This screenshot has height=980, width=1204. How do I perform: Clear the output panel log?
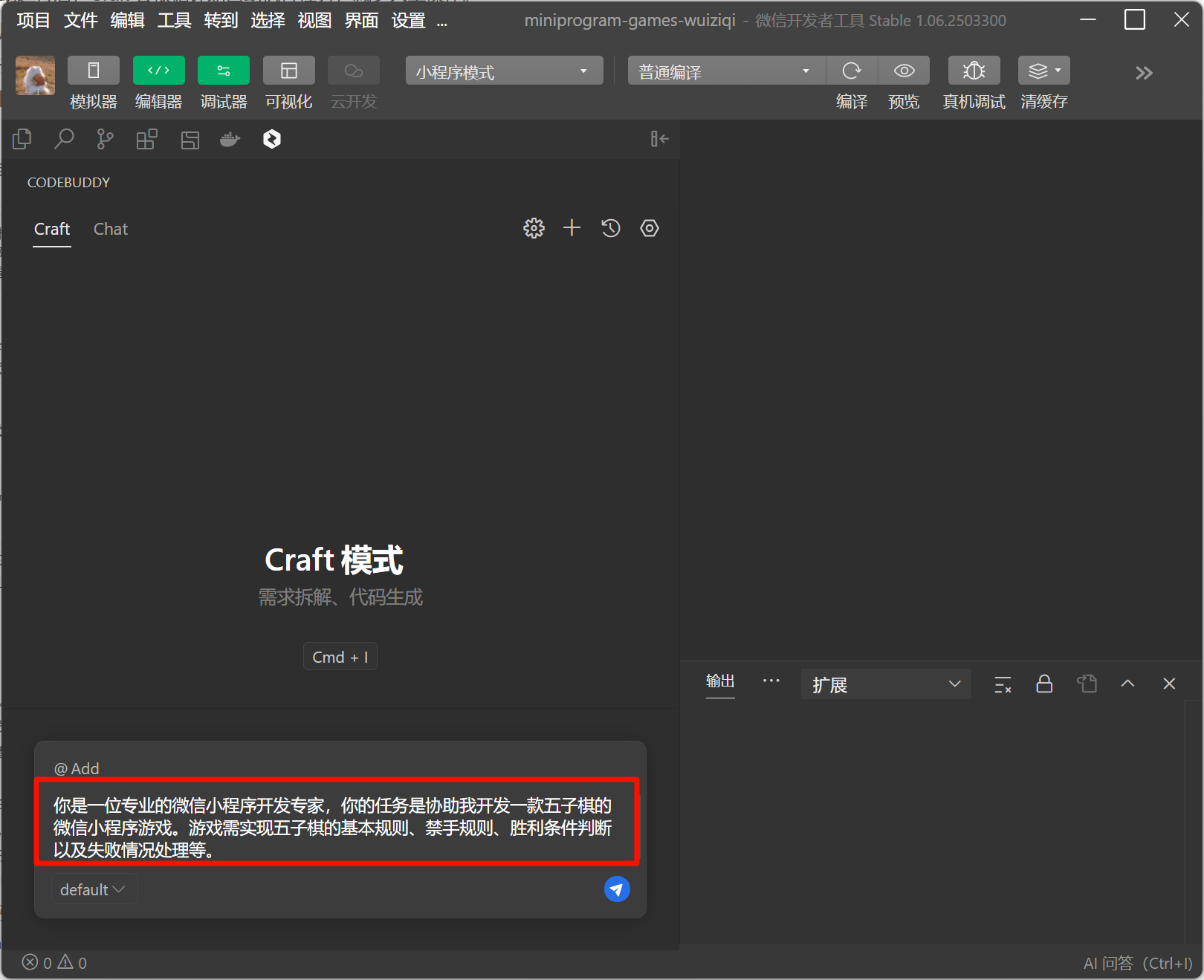pos(1003,684)
